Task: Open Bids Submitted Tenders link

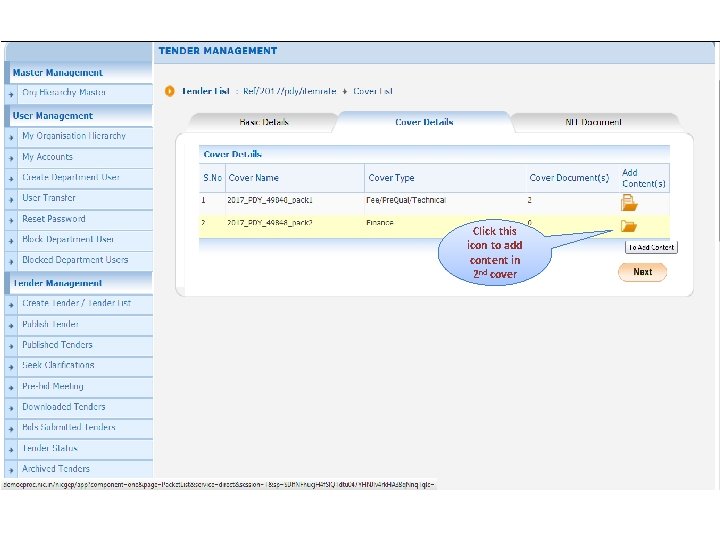Action: click(69, 427)
